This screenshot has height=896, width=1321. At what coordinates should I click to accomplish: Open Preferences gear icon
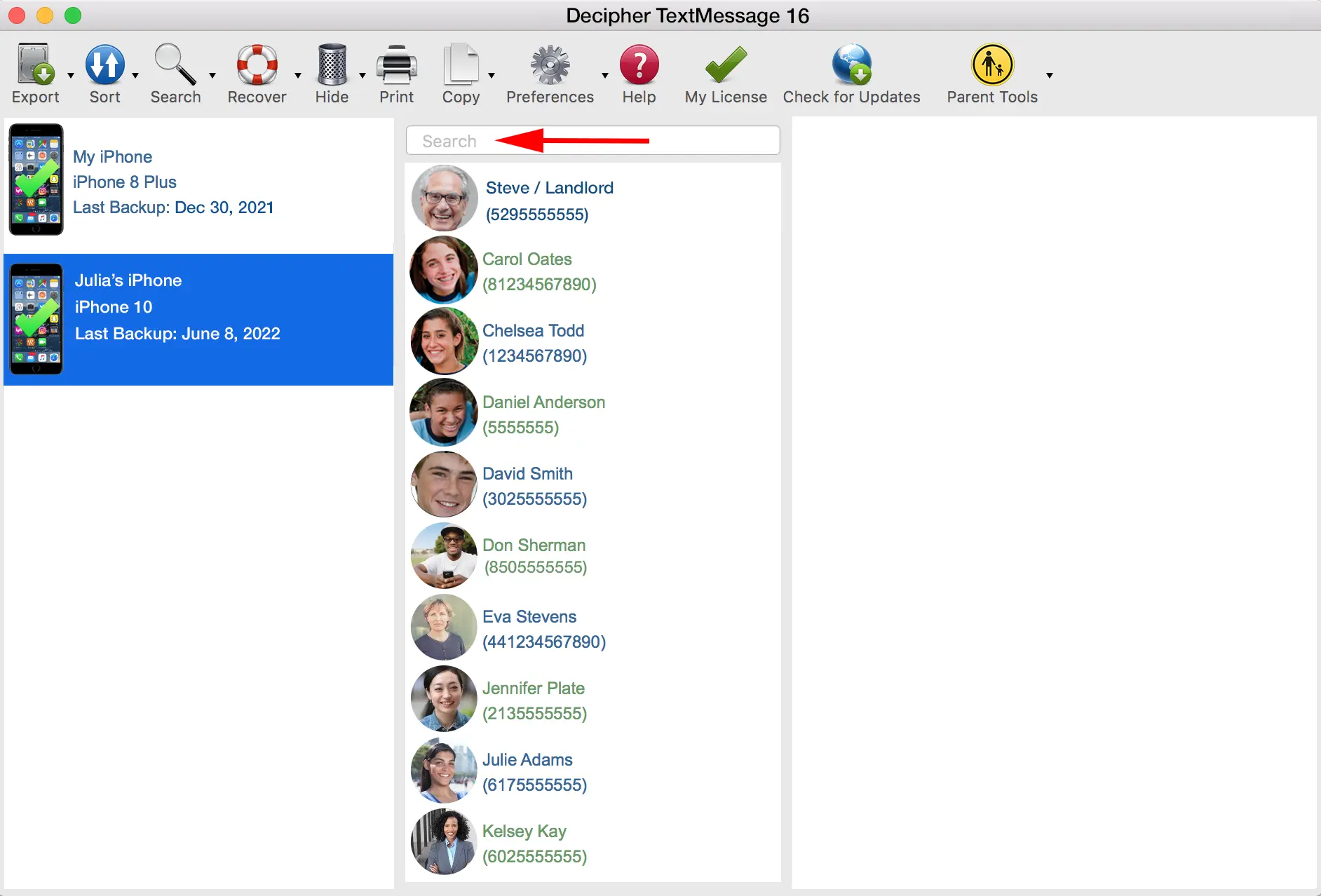[550, 65]
